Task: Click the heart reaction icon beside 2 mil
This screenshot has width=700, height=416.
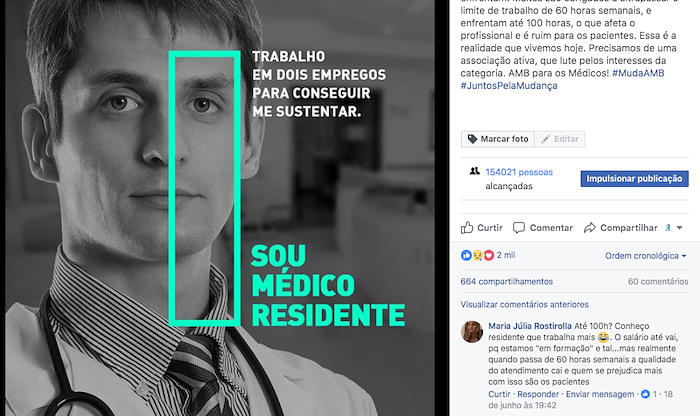Action: [x=489, y=255]
